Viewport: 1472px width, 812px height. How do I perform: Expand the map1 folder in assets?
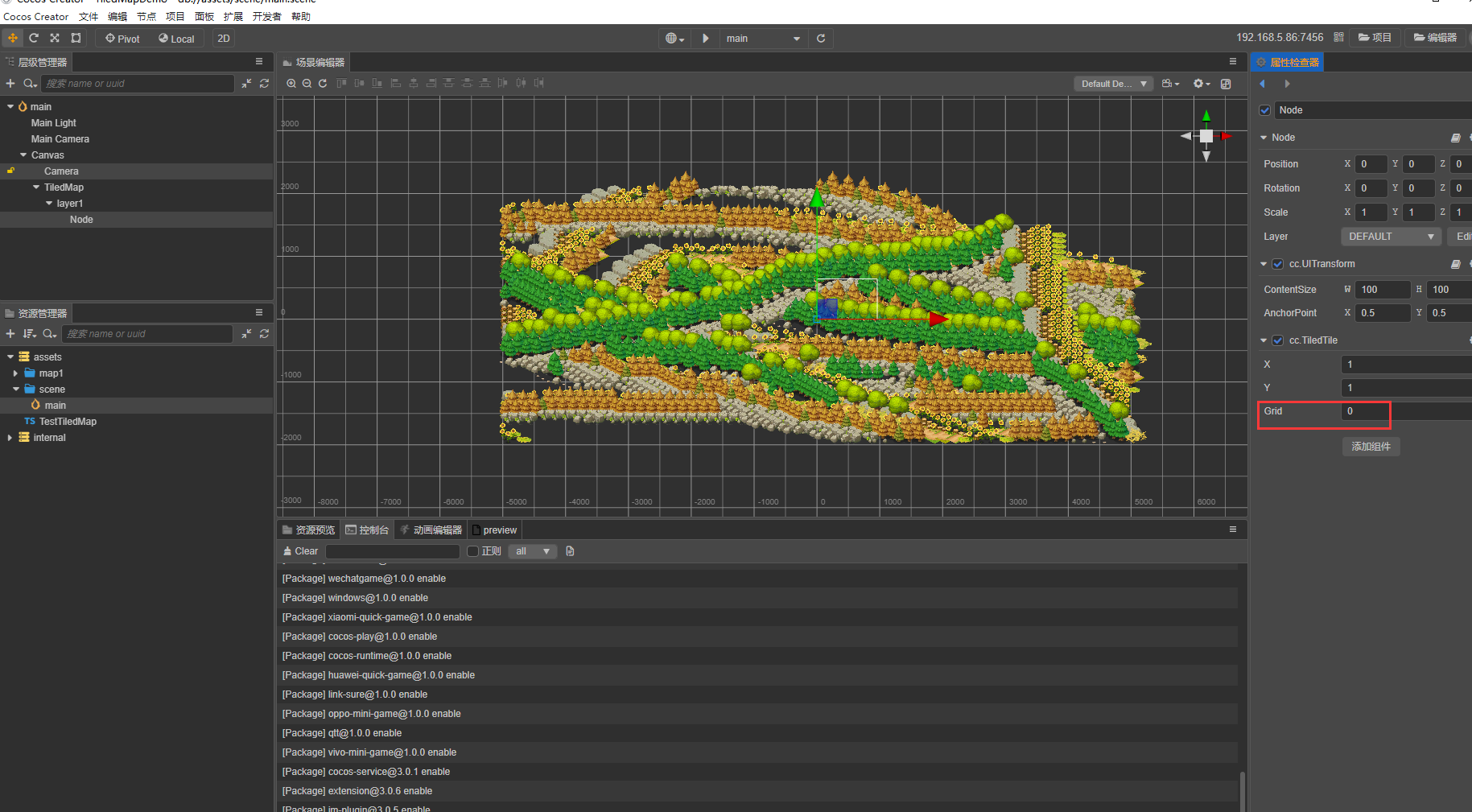coord(15,373)
